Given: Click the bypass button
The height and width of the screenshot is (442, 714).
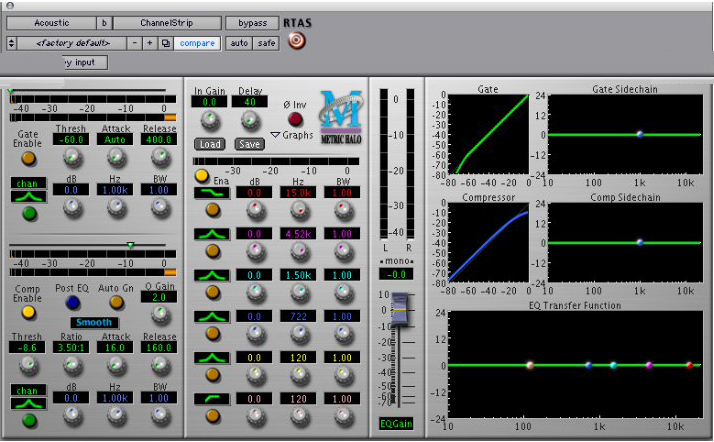Looking at the screenshot, I should click(252, 22).
